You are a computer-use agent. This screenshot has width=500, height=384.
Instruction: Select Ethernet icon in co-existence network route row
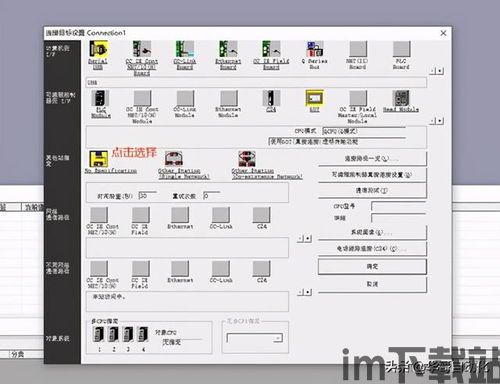pos(180,269)
